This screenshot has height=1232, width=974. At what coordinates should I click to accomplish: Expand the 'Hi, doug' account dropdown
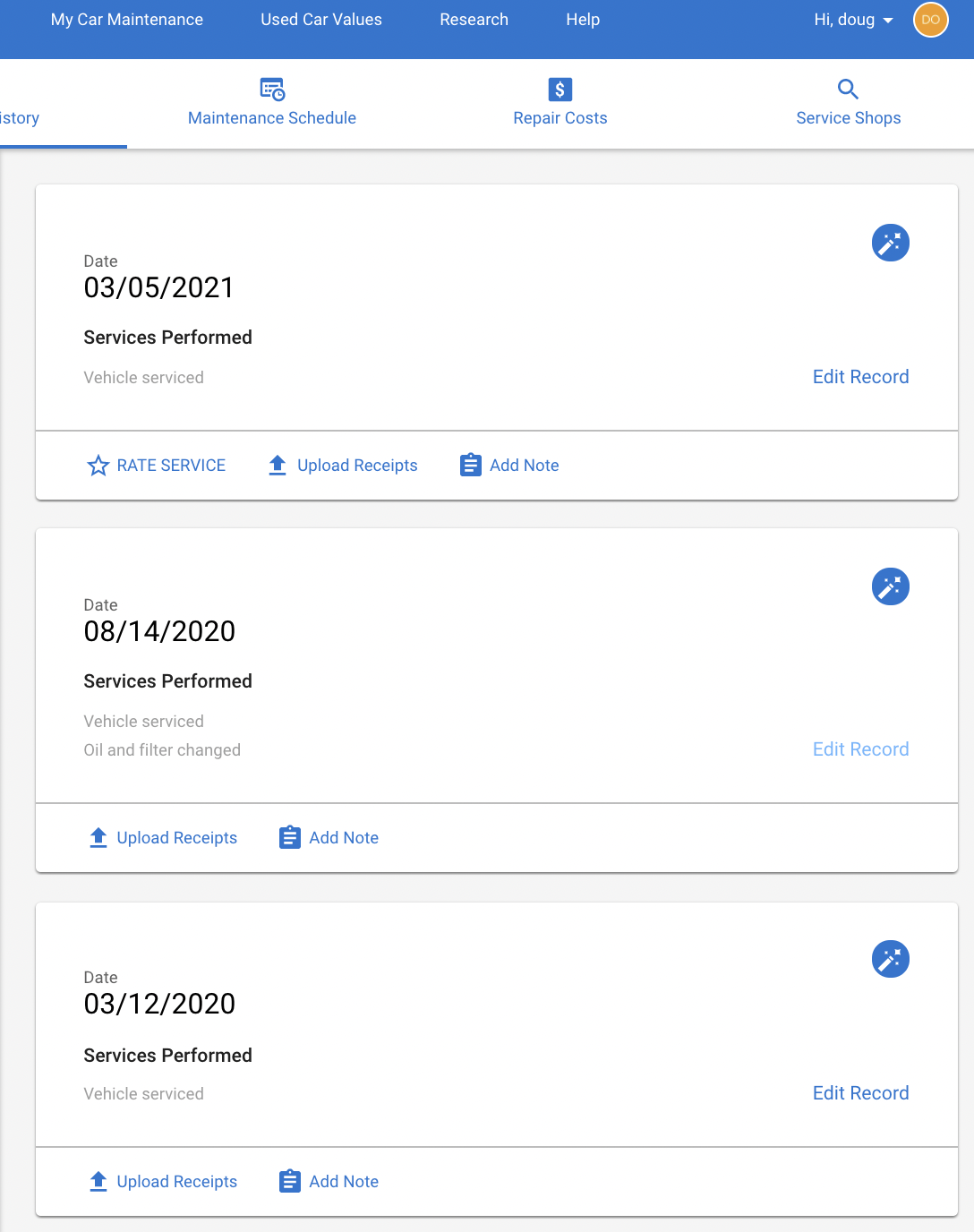click(853, 20)
